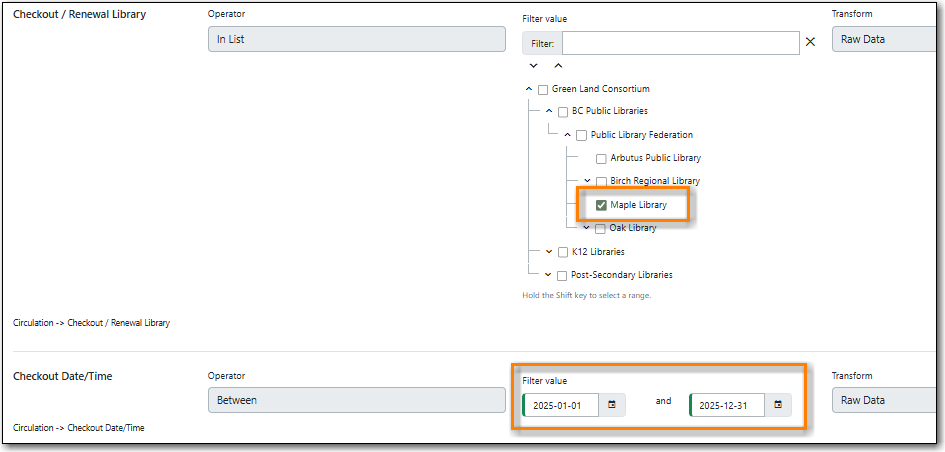Image resolution: width=945 pixels, height=452 pixels.
Task: Open Raw Data transform for Checkout Library
Action: coord(886,39)
